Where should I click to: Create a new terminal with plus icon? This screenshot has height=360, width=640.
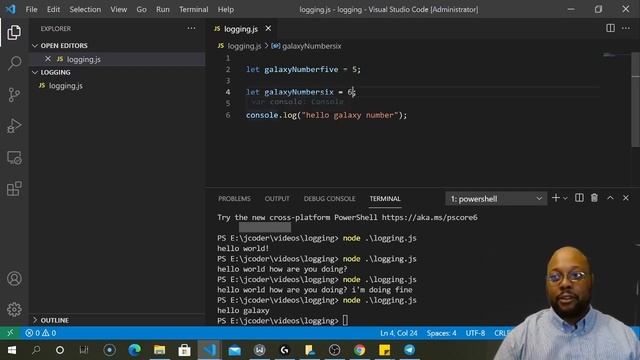pyautogui.click(x=556, y=198)
